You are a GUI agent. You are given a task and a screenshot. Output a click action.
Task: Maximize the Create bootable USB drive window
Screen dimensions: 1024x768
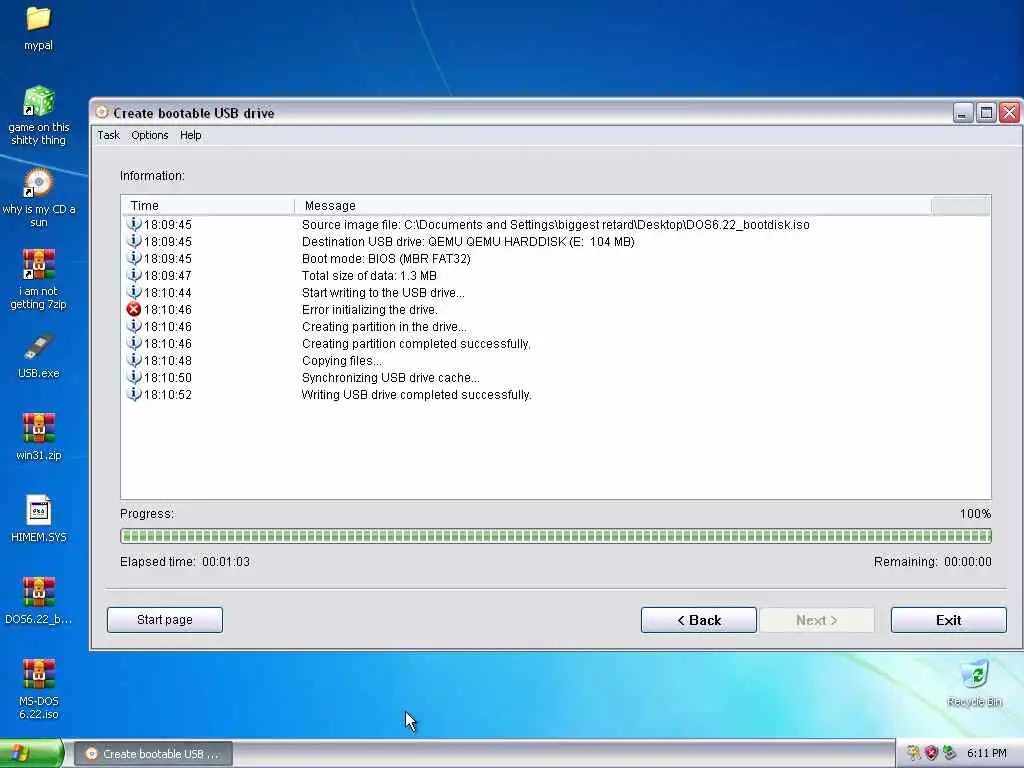coord(986,113)
